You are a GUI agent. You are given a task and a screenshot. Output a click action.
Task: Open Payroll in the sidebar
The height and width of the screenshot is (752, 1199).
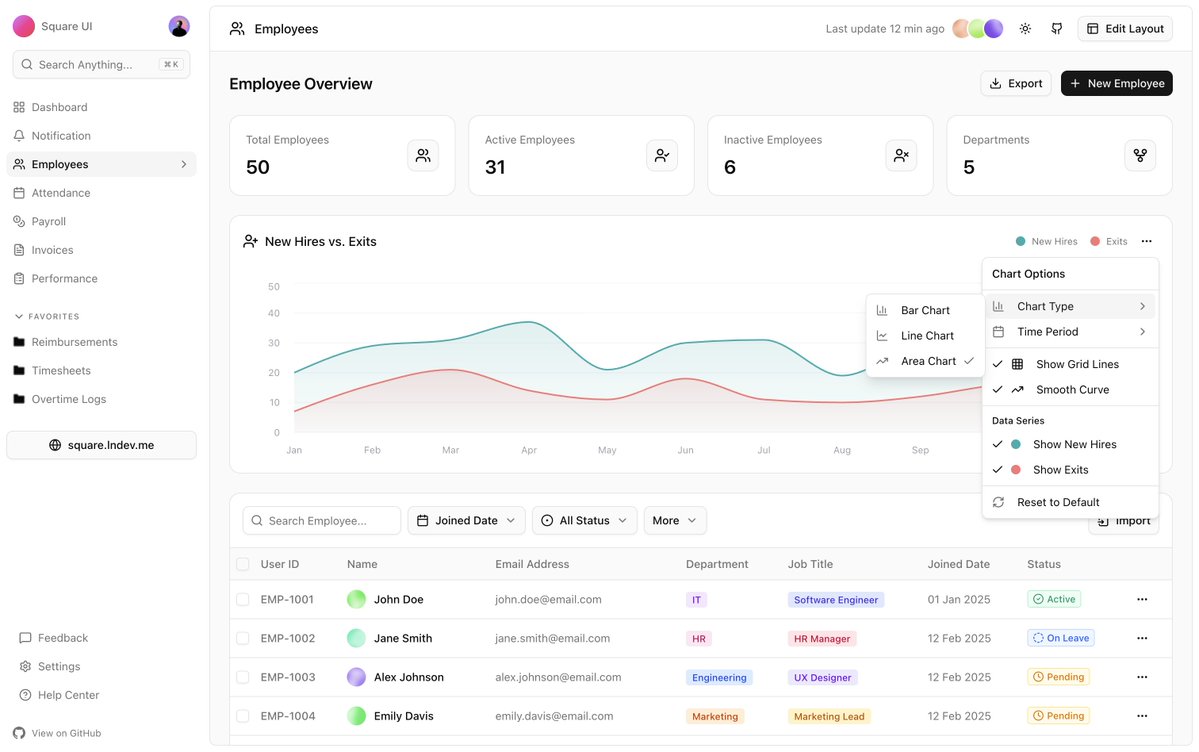tap(101, 221)
